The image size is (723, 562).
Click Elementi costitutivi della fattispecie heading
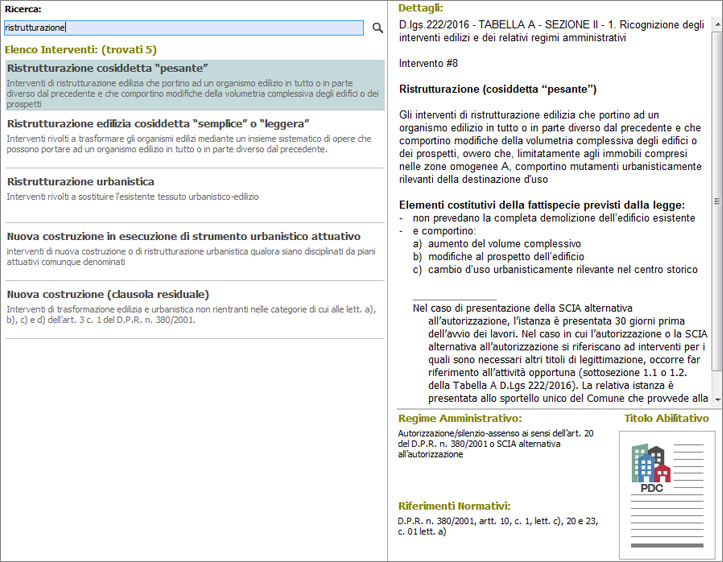[x=542, y=205]
